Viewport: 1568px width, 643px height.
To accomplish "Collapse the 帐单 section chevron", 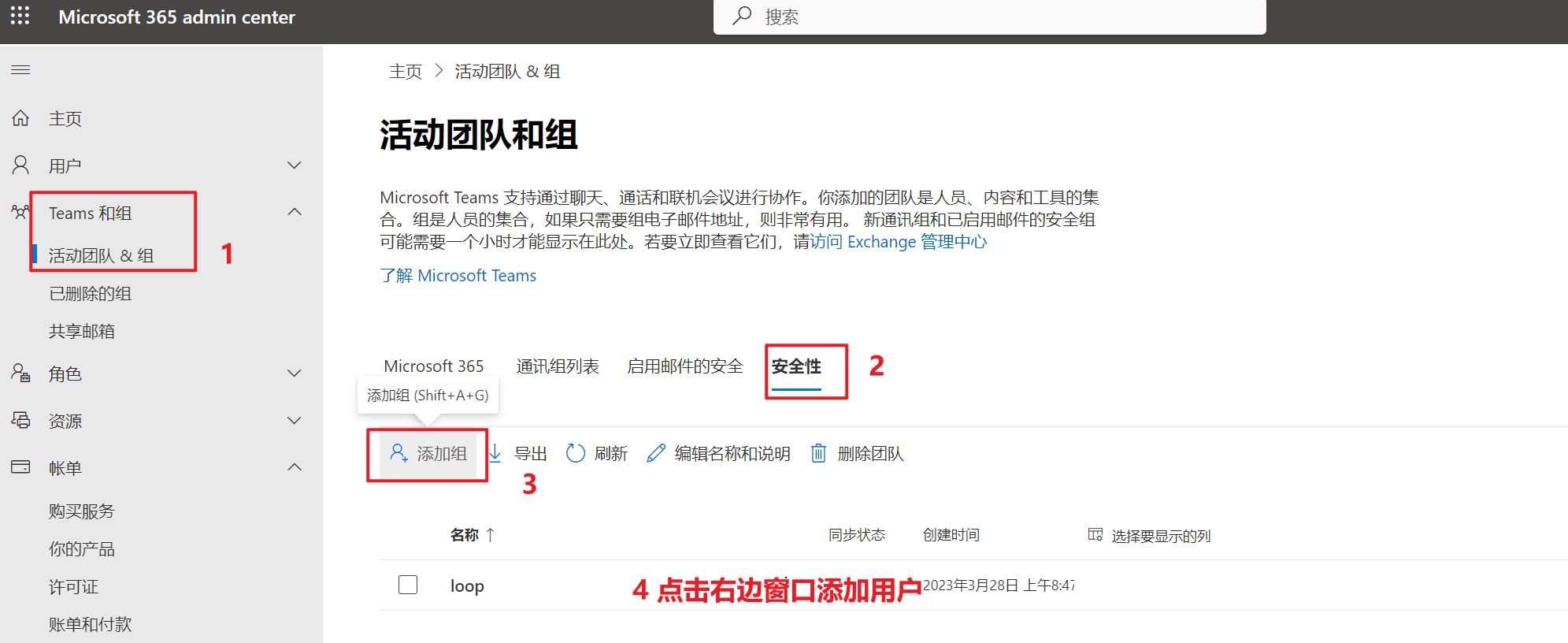I will (295, 467).
